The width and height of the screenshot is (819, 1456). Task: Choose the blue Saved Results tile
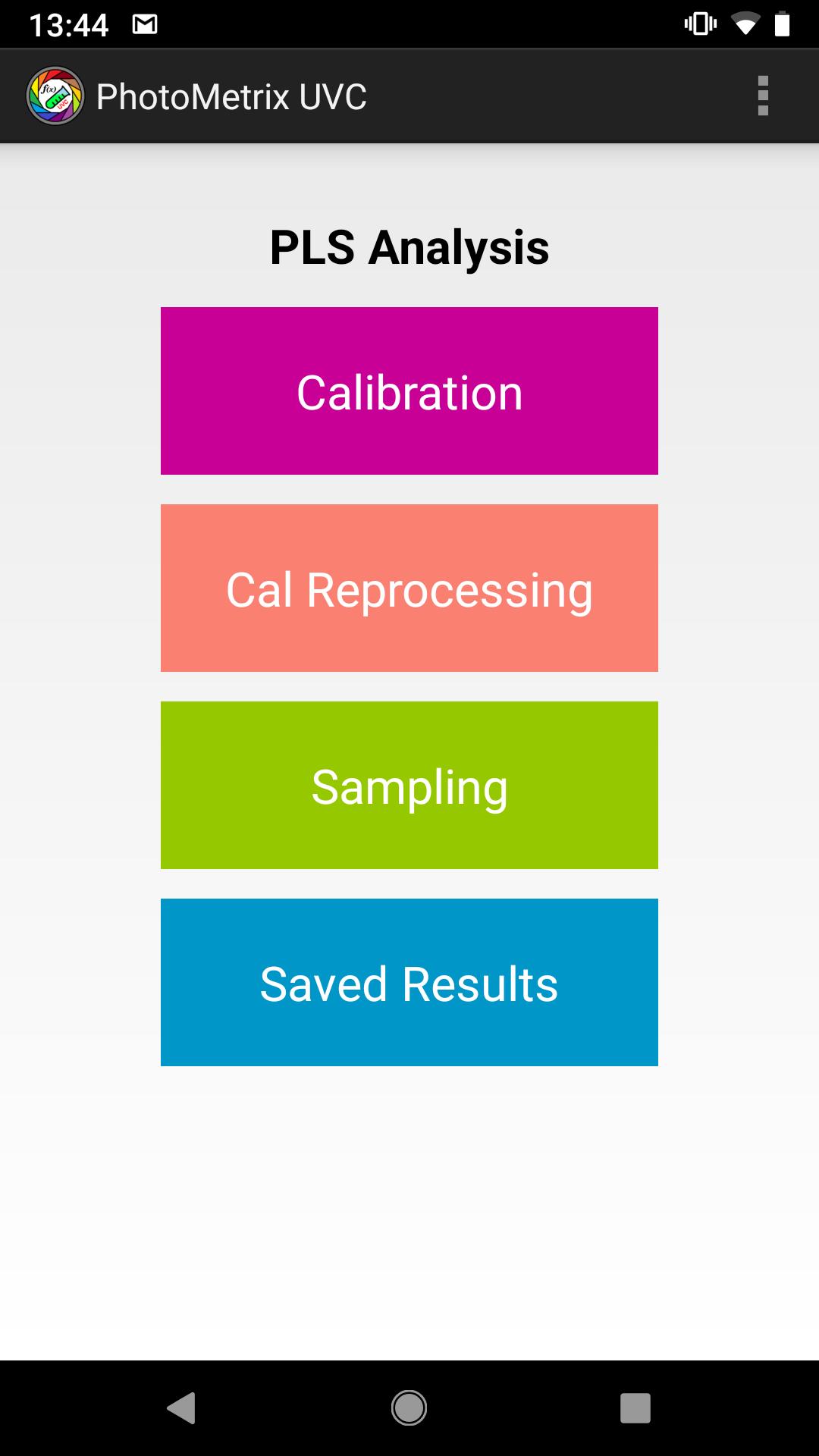(x=409, y=983)
